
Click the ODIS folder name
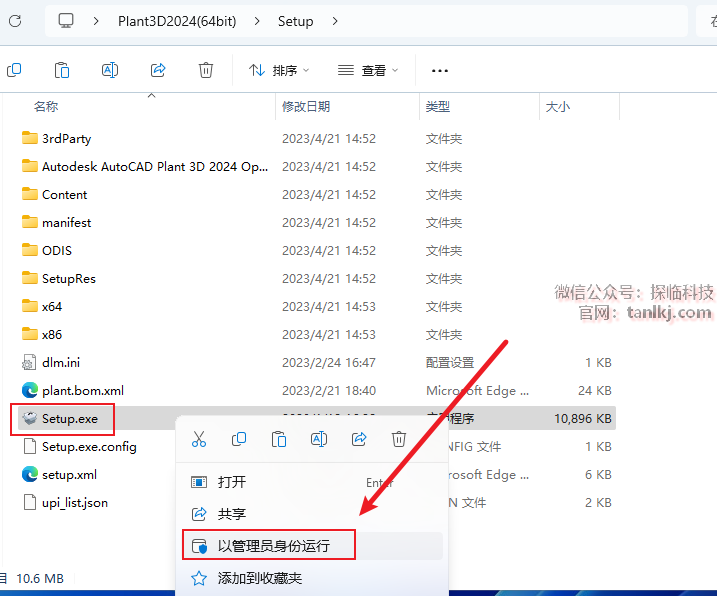[57, 251]
